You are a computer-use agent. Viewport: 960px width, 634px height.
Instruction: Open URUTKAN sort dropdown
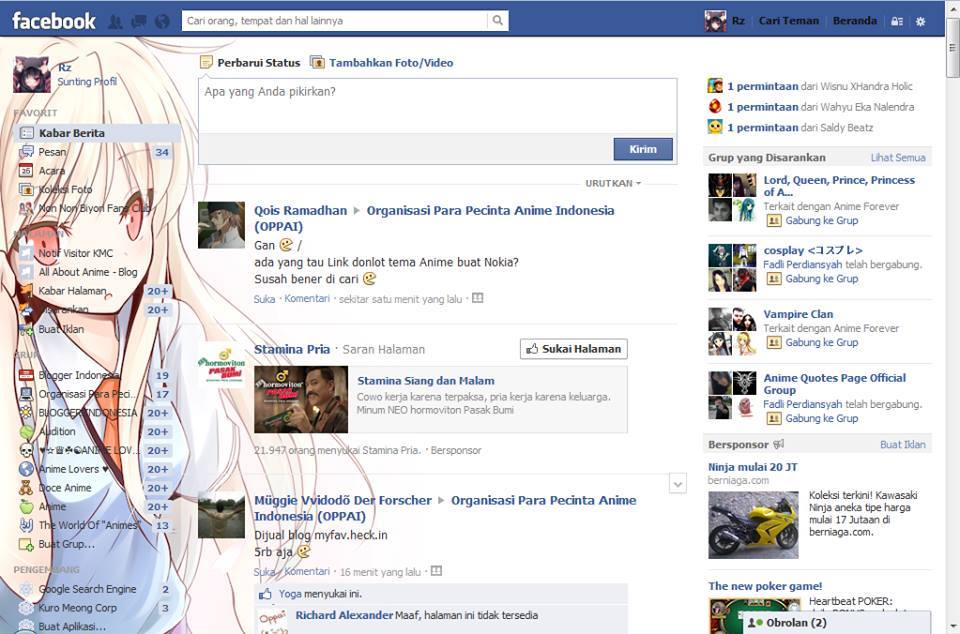pyautogui.click(x=613, y=183)
